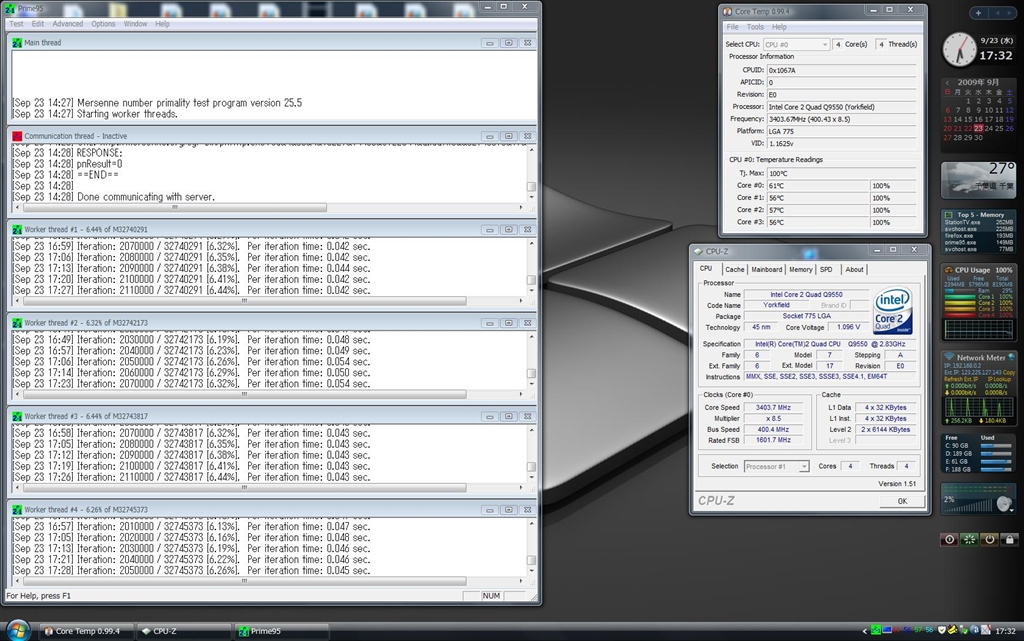Open the Prime95 Options menu
The width and height of the screenshot is (1024, 641).
point(103,24)
